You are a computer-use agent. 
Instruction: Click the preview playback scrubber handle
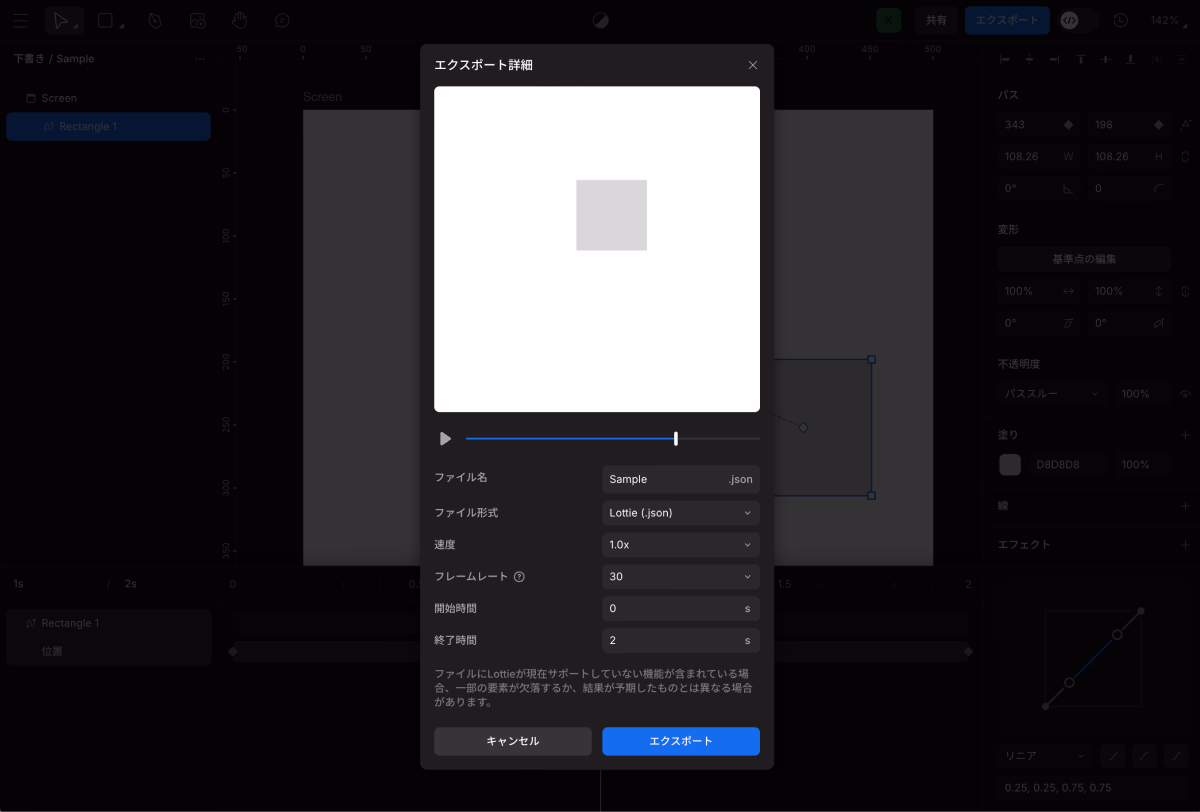coord(676,439)
